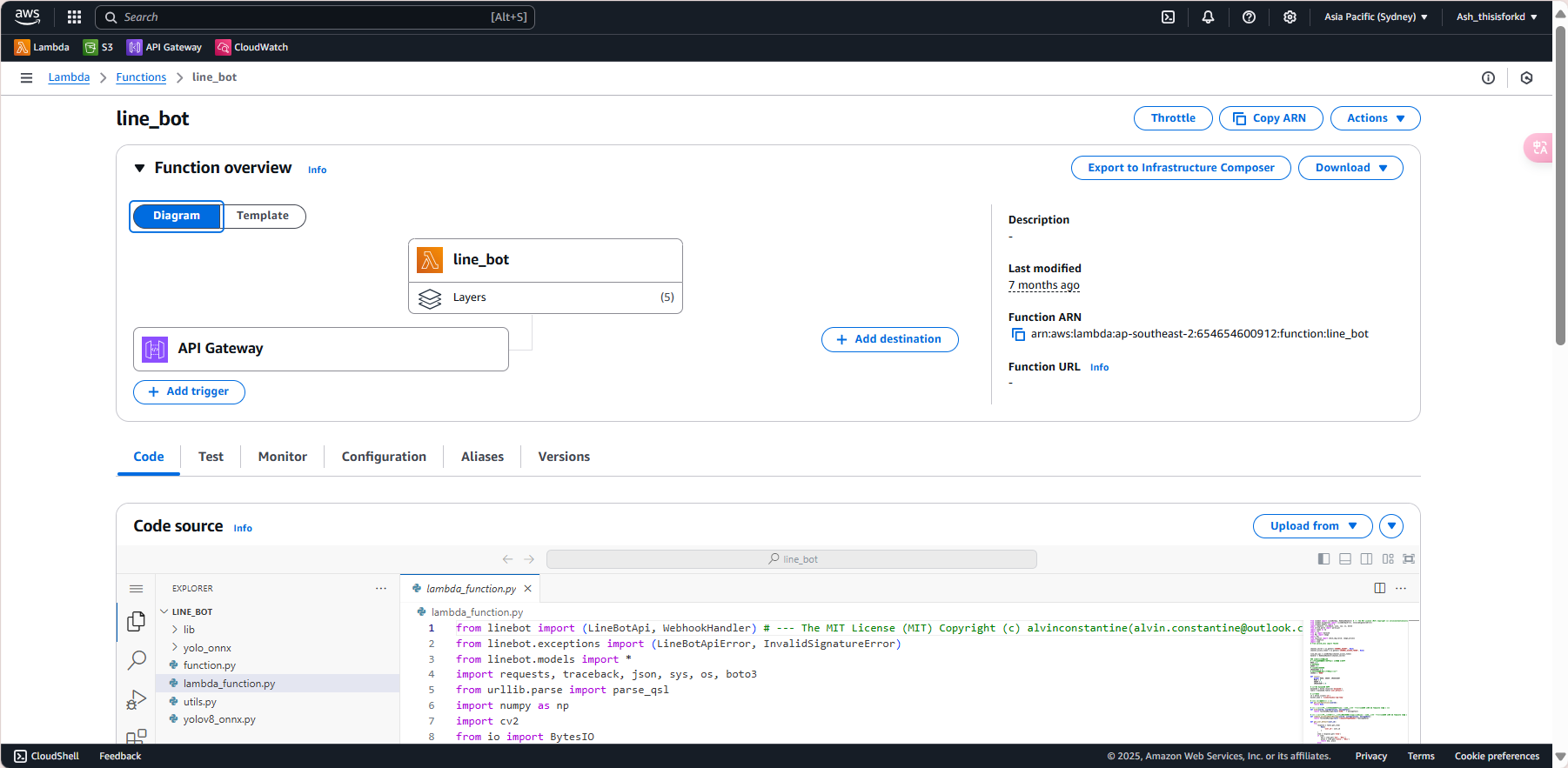
Task: Open the Actions dropdown
Action: tap(1375, 118)
